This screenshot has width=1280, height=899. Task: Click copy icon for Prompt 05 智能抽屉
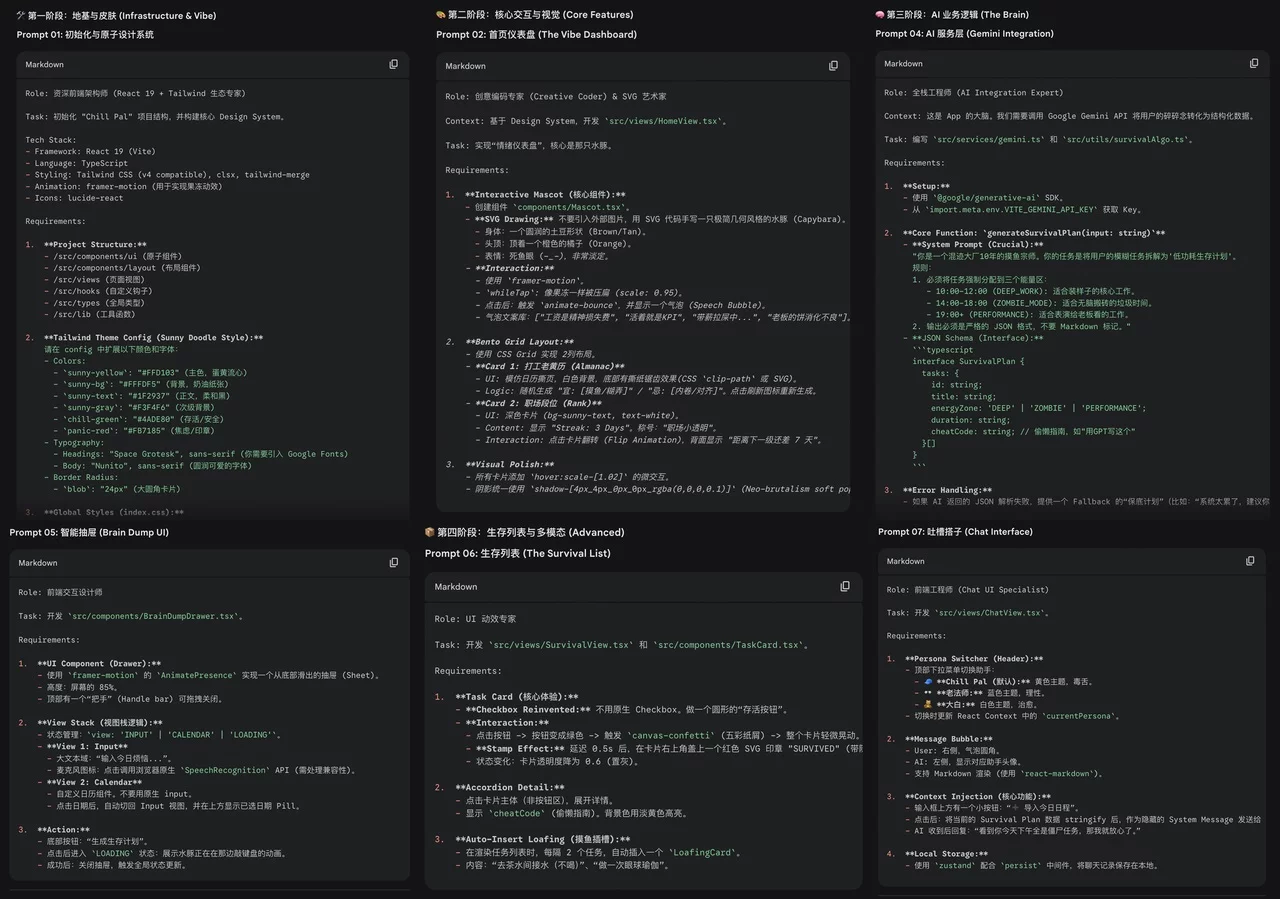coord(393,563)
